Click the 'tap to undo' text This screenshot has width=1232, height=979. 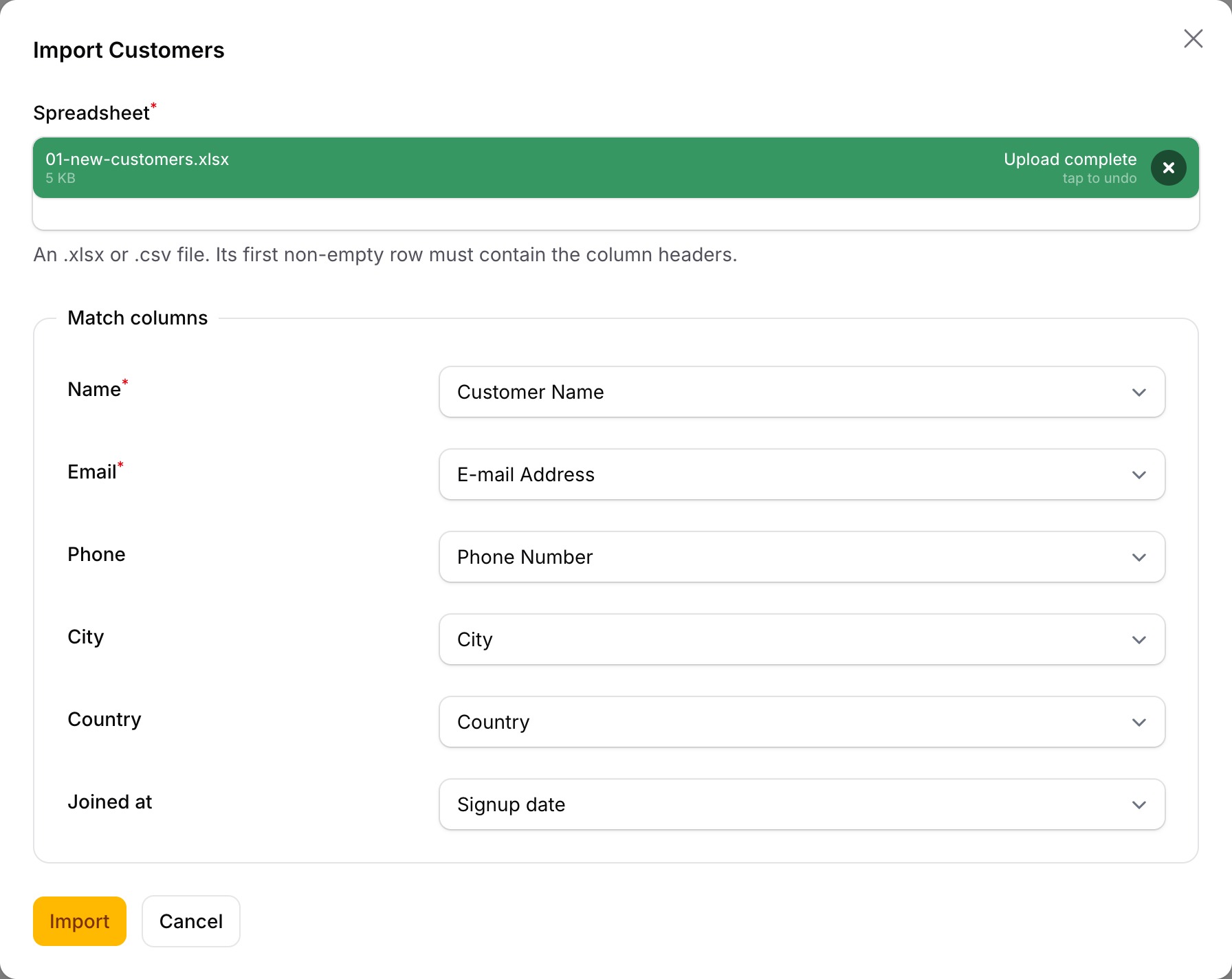point(1099,178)
